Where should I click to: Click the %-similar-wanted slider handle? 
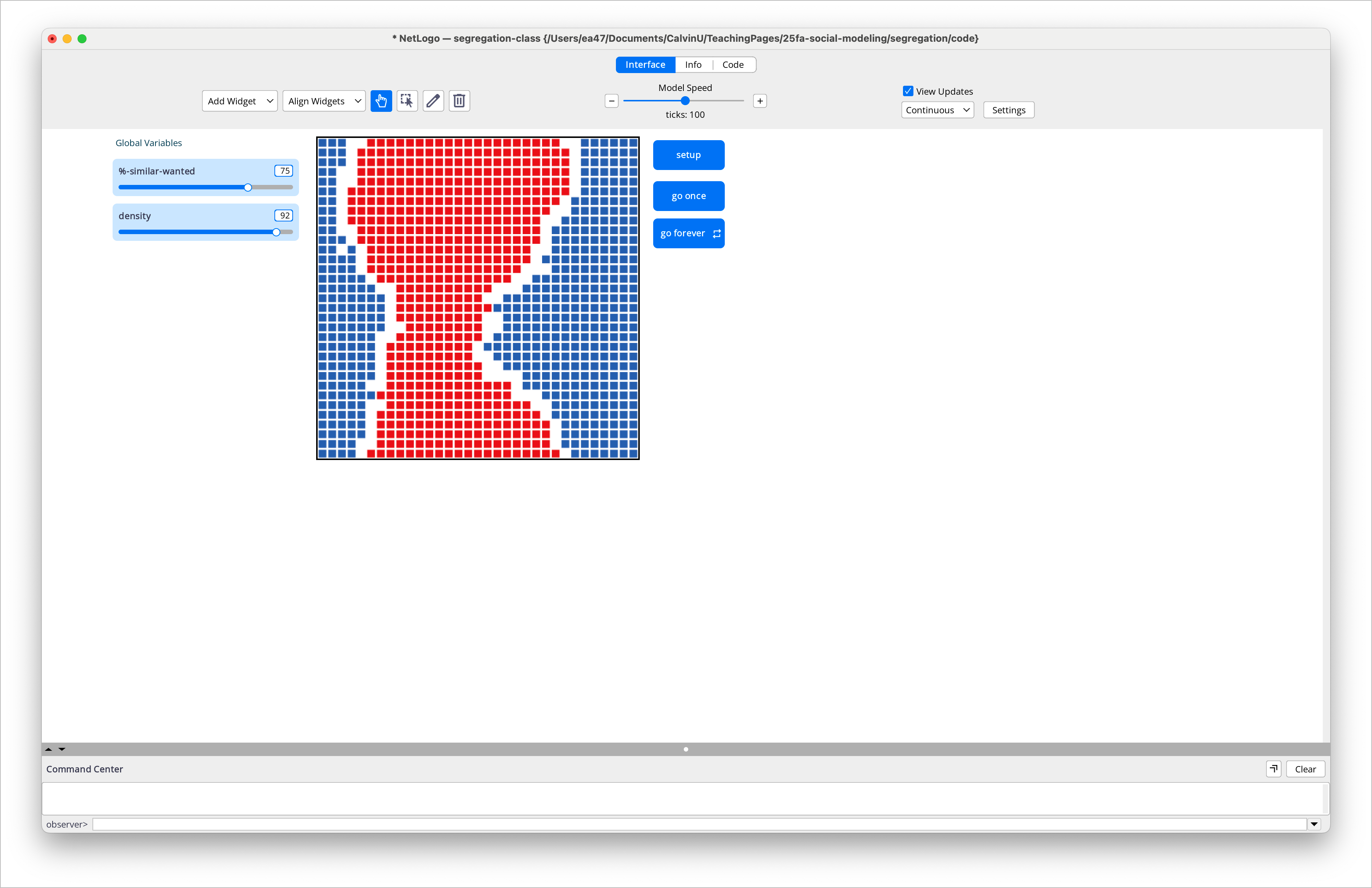248,187
